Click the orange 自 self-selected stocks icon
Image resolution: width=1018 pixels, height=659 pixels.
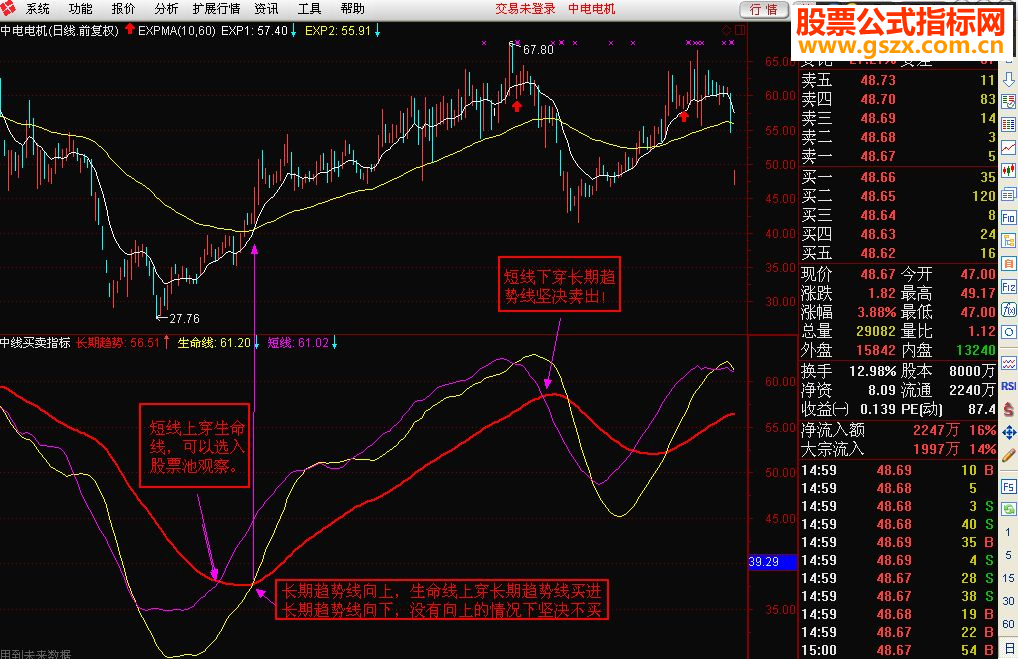pyautogui.click(x=1008, y=264)
